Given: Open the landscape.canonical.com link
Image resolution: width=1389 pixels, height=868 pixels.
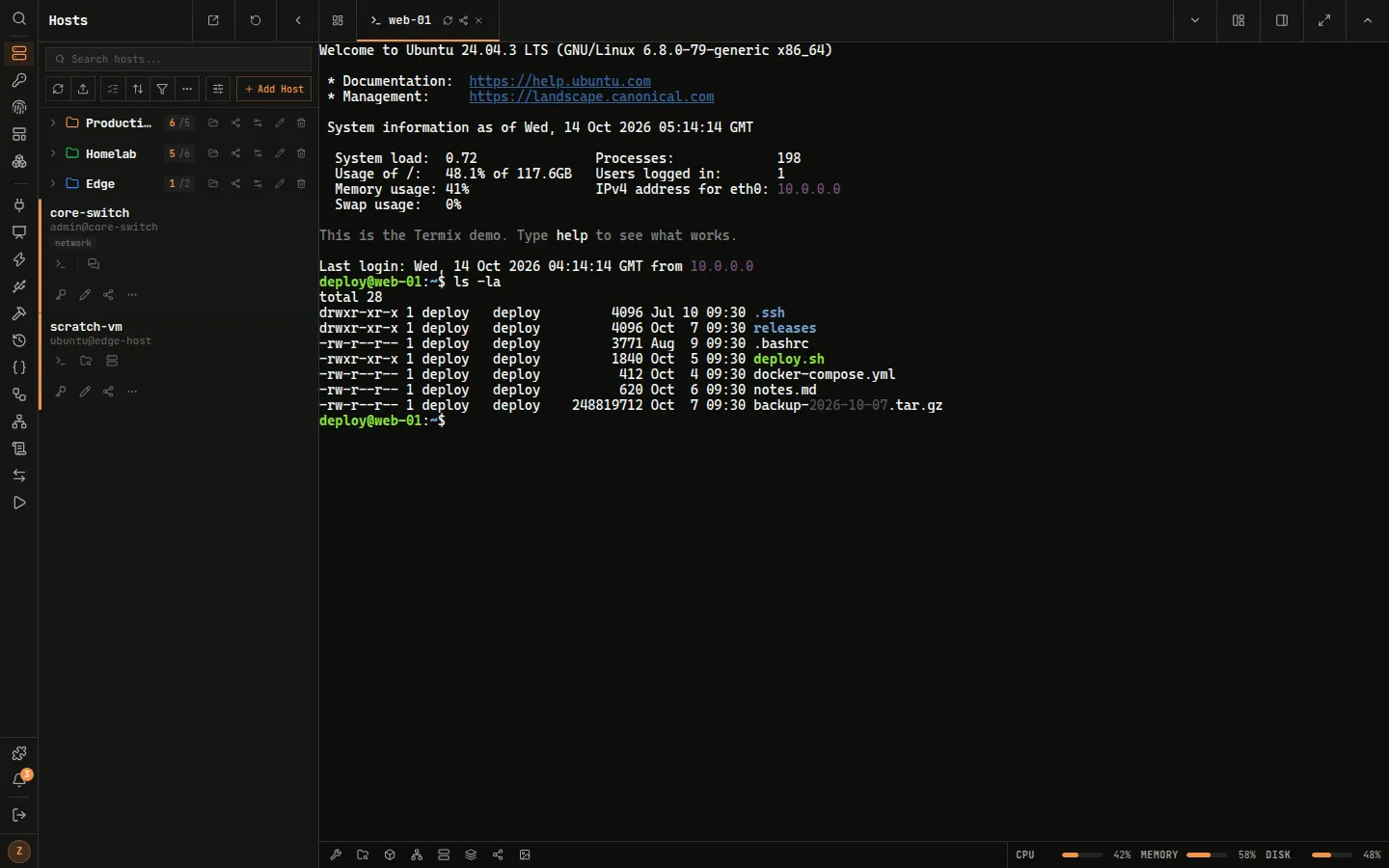Looking at the screenshot, I should click(591, 96).
